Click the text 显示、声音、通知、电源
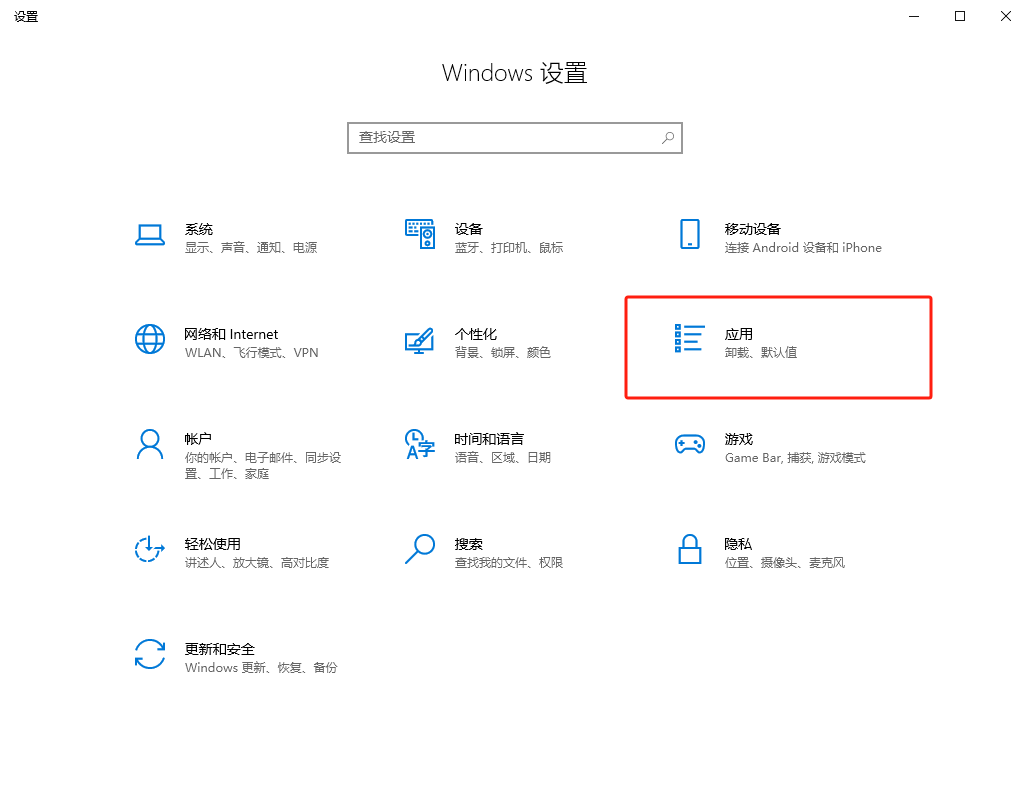Screen dimensions: 1029x801 [x=251, y=247]
